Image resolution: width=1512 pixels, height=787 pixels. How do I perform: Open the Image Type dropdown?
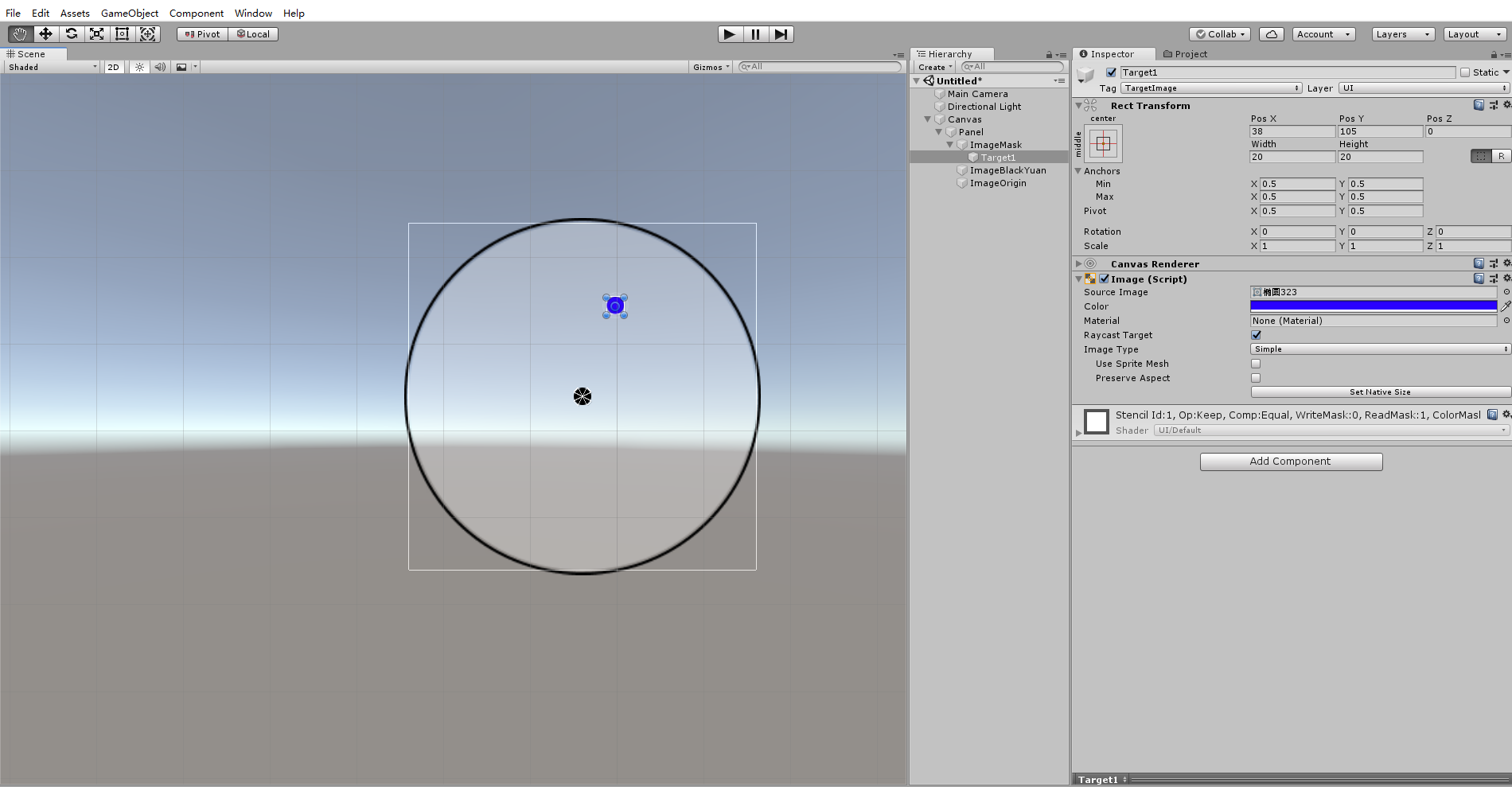click(1381, 349)
